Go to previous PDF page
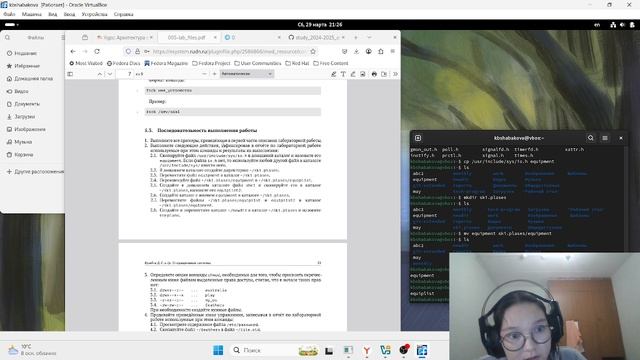 (x=100, y=74)
